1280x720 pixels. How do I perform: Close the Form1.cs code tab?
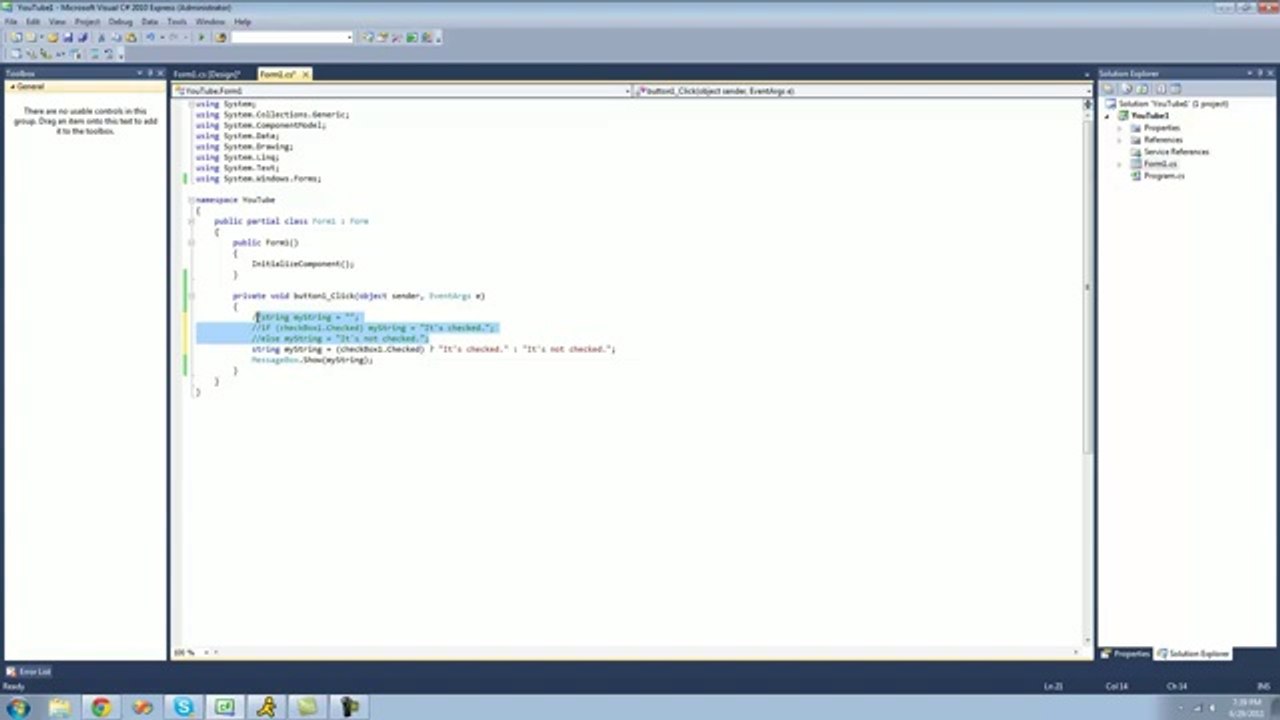(x=305, y=74)
